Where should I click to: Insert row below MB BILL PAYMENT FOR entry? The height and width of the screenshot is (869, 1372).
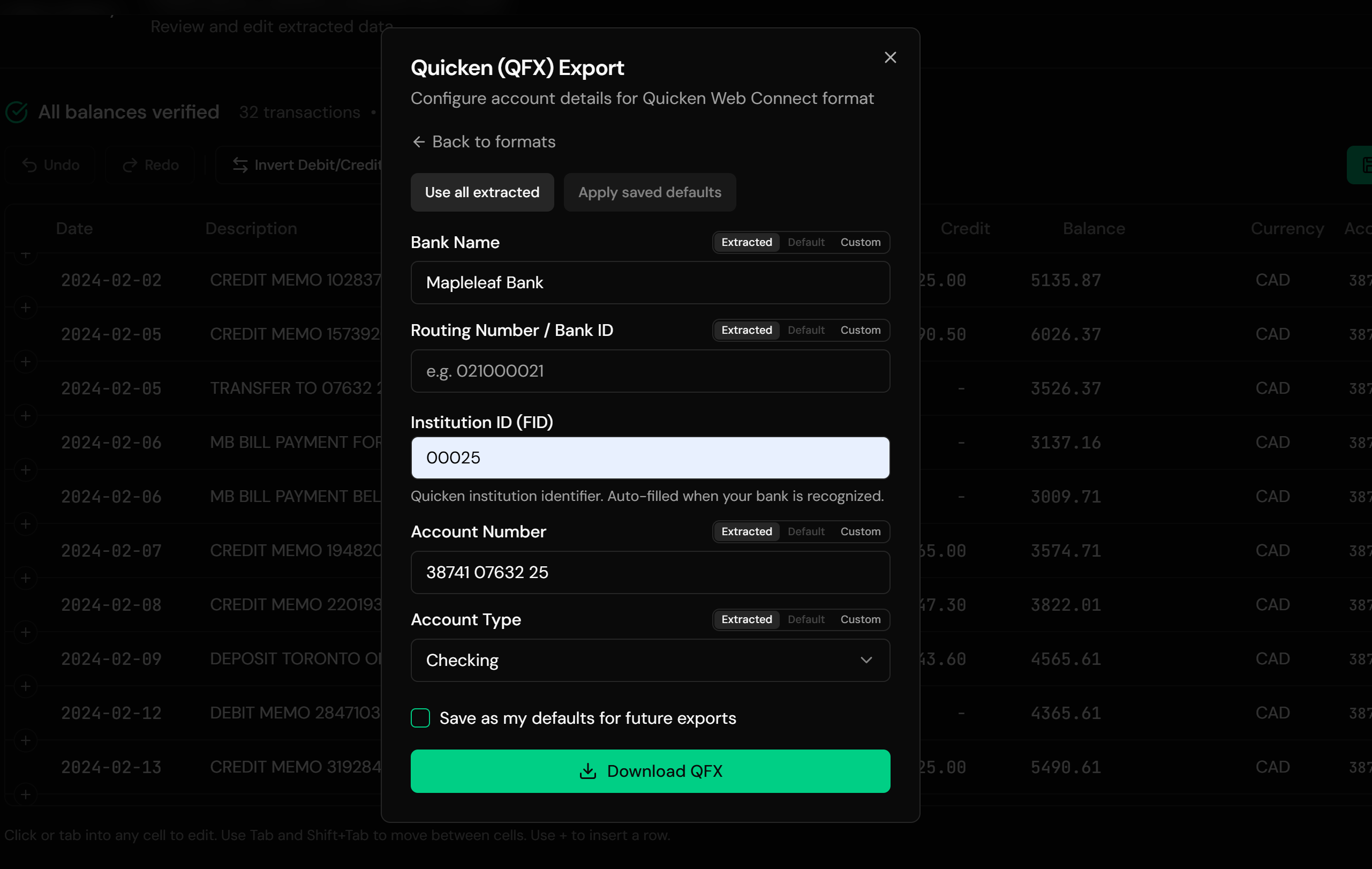pos(26,470)
